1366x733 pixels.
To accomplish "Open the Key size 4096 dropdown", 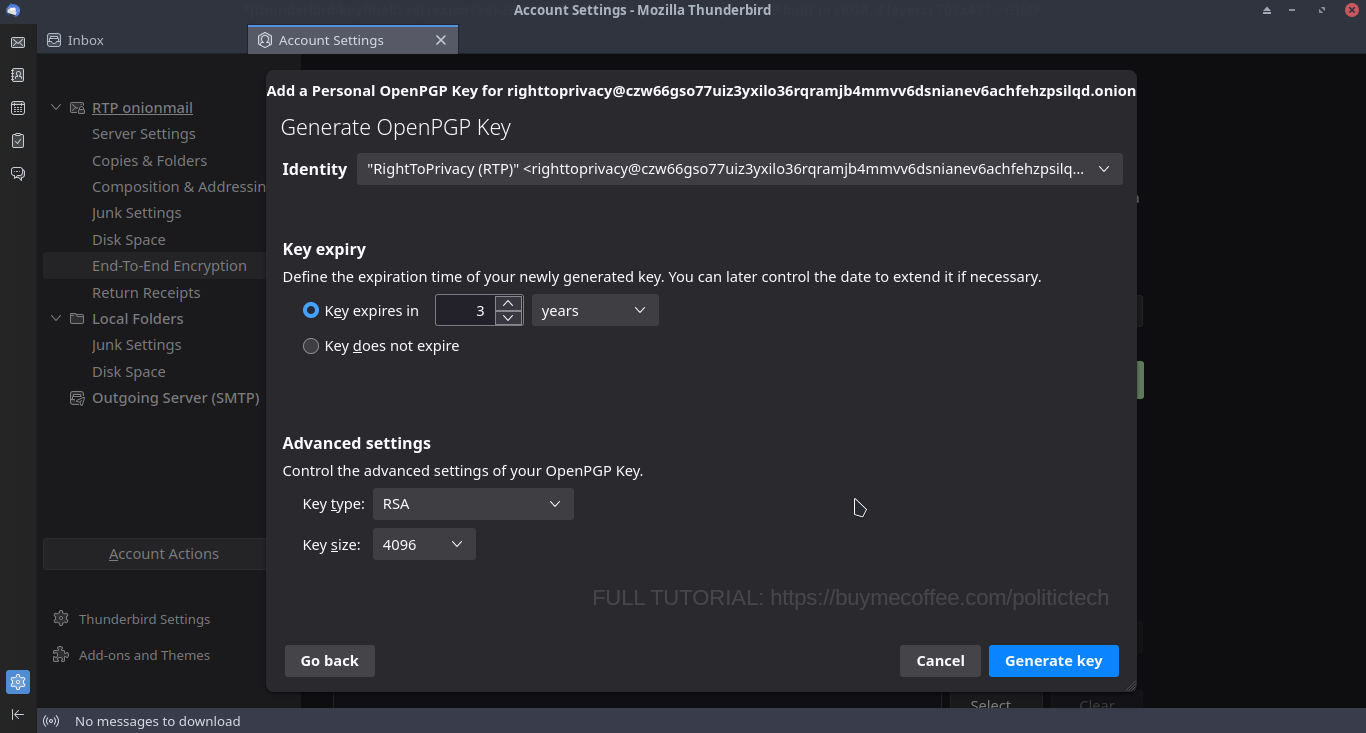I will [424, 544].
